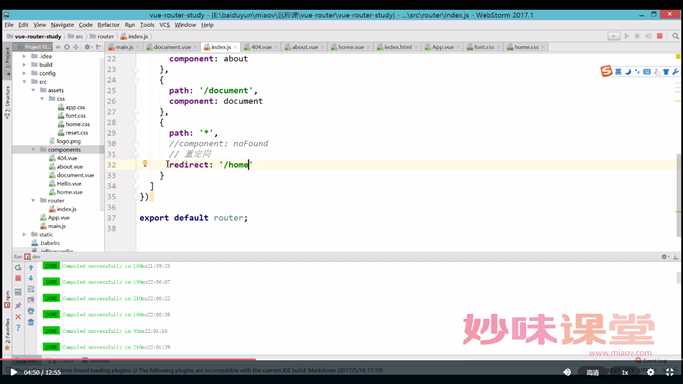Viewport: 683px width, 384px height.
Task: Collapse the components folder in project tree
Action: tap(33, 149)
